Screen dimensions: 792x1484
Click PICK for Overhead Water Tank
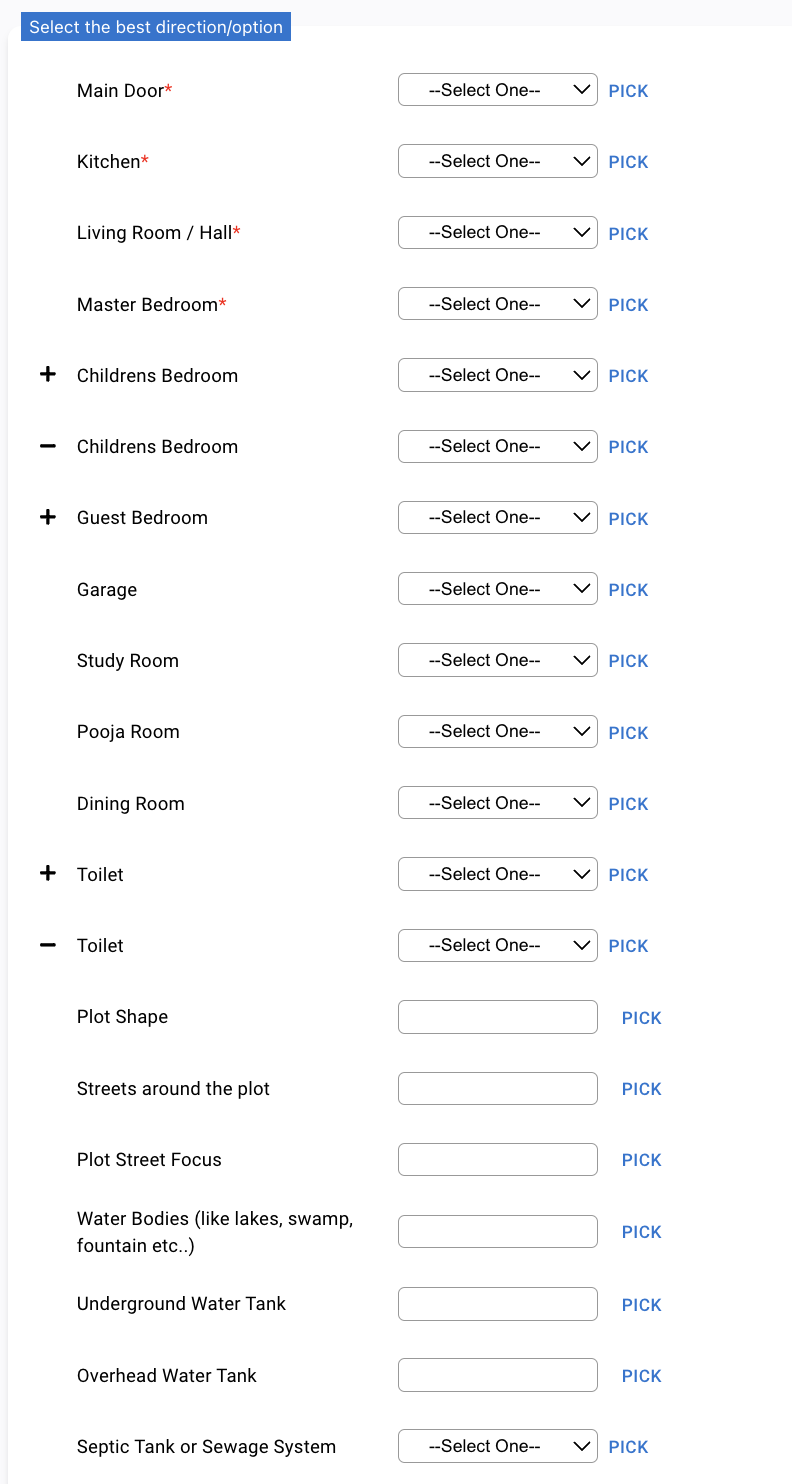(641, 1376)
